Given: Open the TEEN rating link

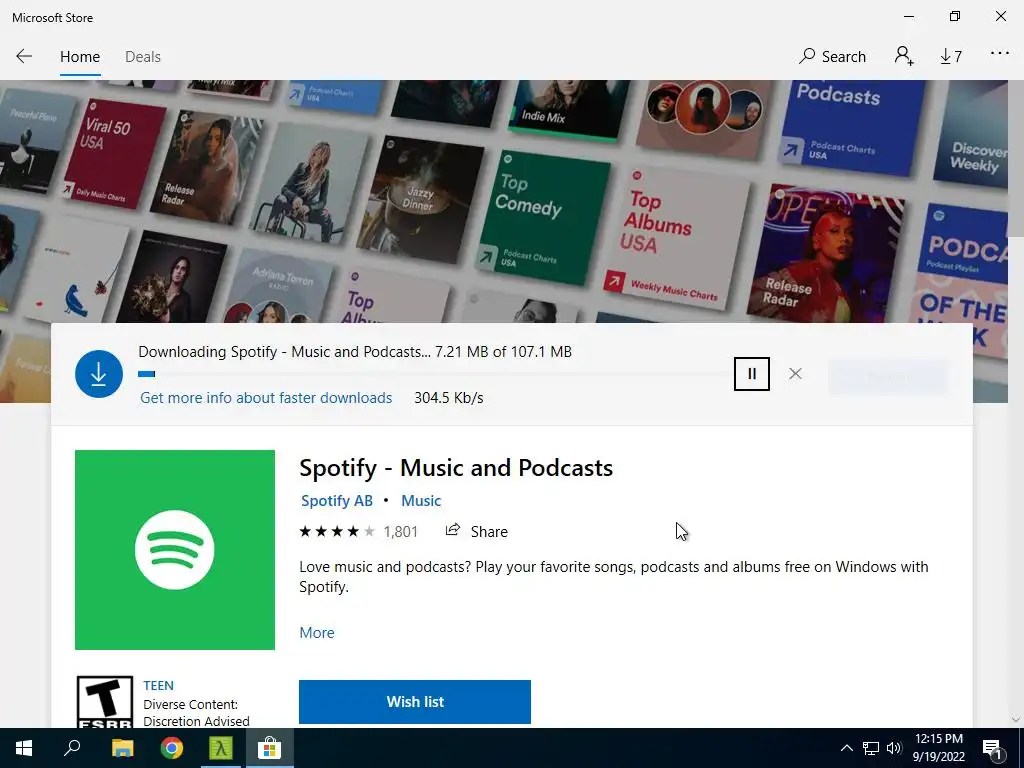Looking at the screenshot, I should [159, 685].
